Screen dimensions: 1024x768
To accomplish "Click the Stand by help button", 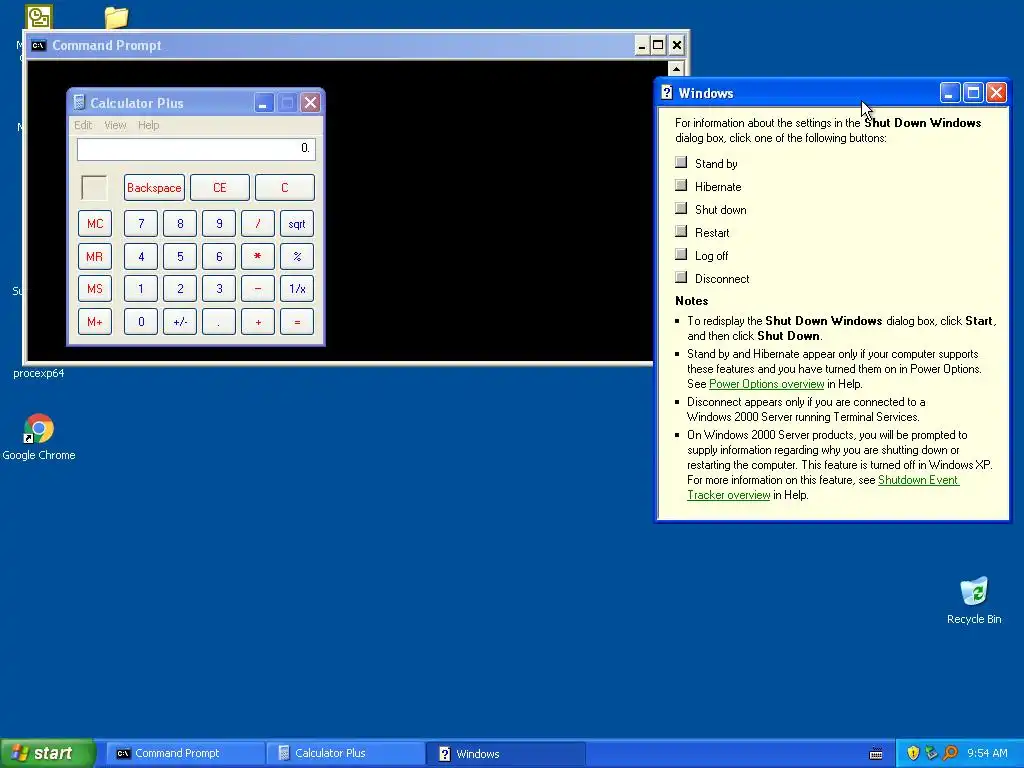I will coord(681,162).
